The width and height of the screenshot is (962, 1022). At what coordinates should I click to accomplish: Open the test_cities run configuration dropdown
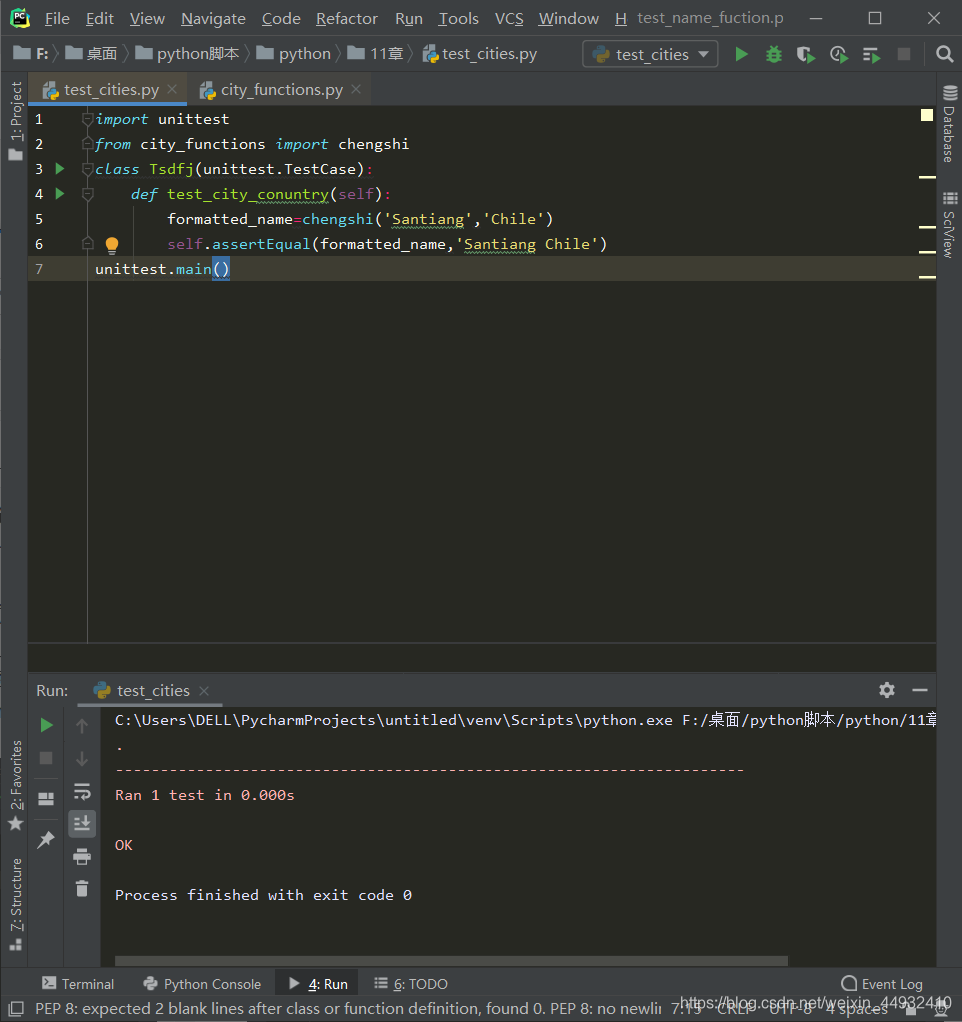[650, 54]
